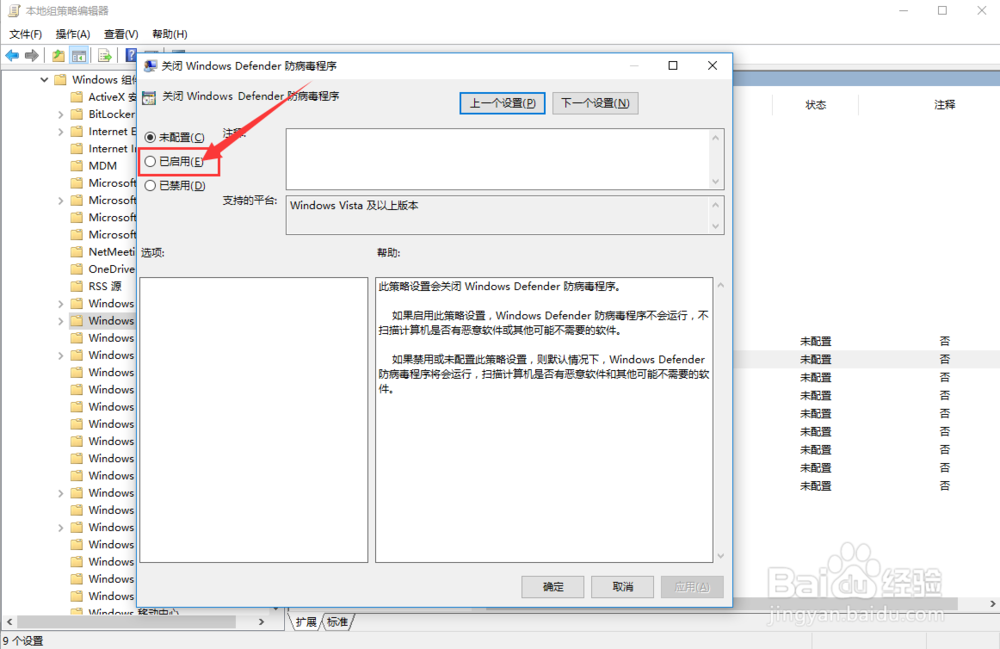Open the 操作(A) menu
Image resolution: width=1000 pixels, height=649 pixels.
(73, 34)
